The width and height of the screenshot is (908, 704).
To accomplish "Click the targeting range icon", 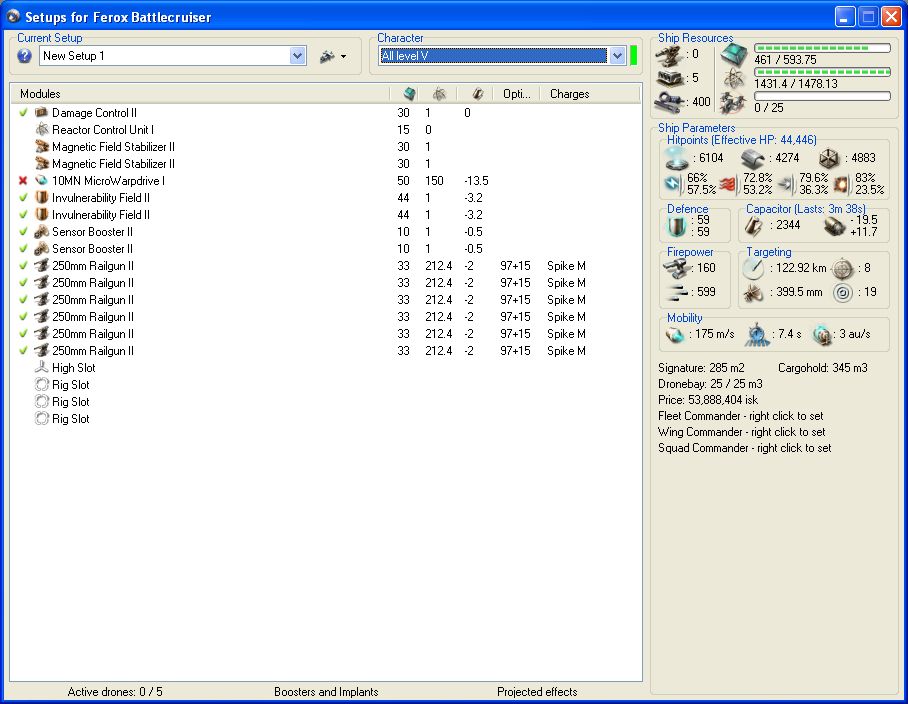I will pyautogui.click(x=753, y=268).
